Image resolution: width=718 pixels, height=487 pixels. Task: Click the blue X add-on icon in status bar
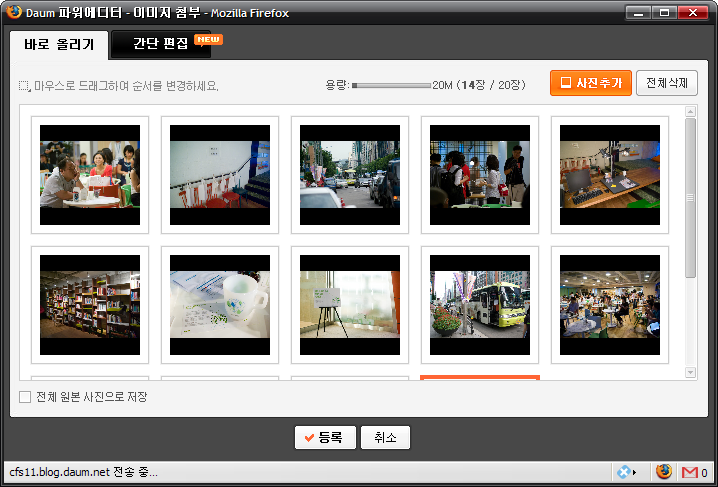pos(626,472)
